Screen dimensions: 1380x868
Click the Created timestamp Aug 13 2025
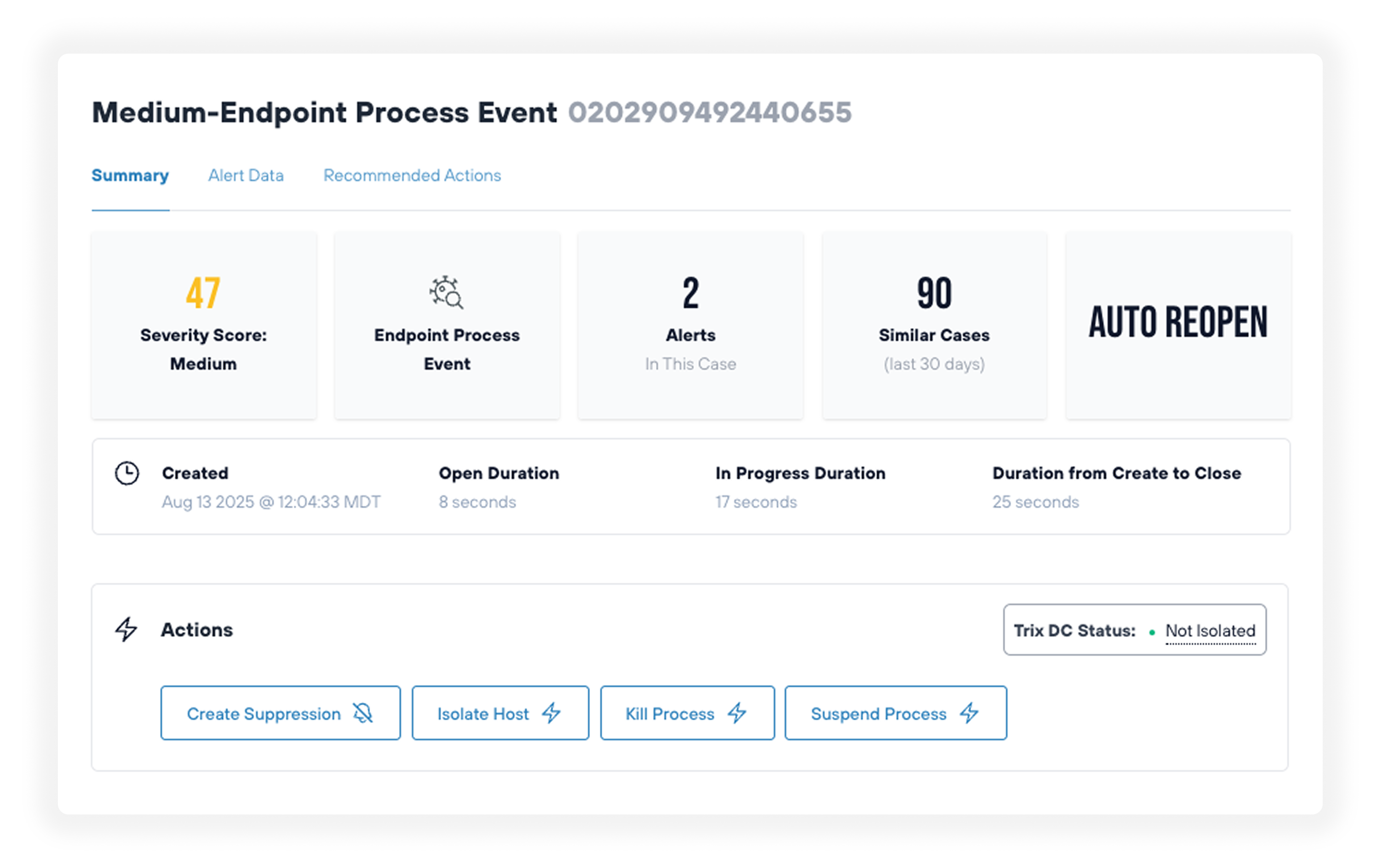pos(271,502)
